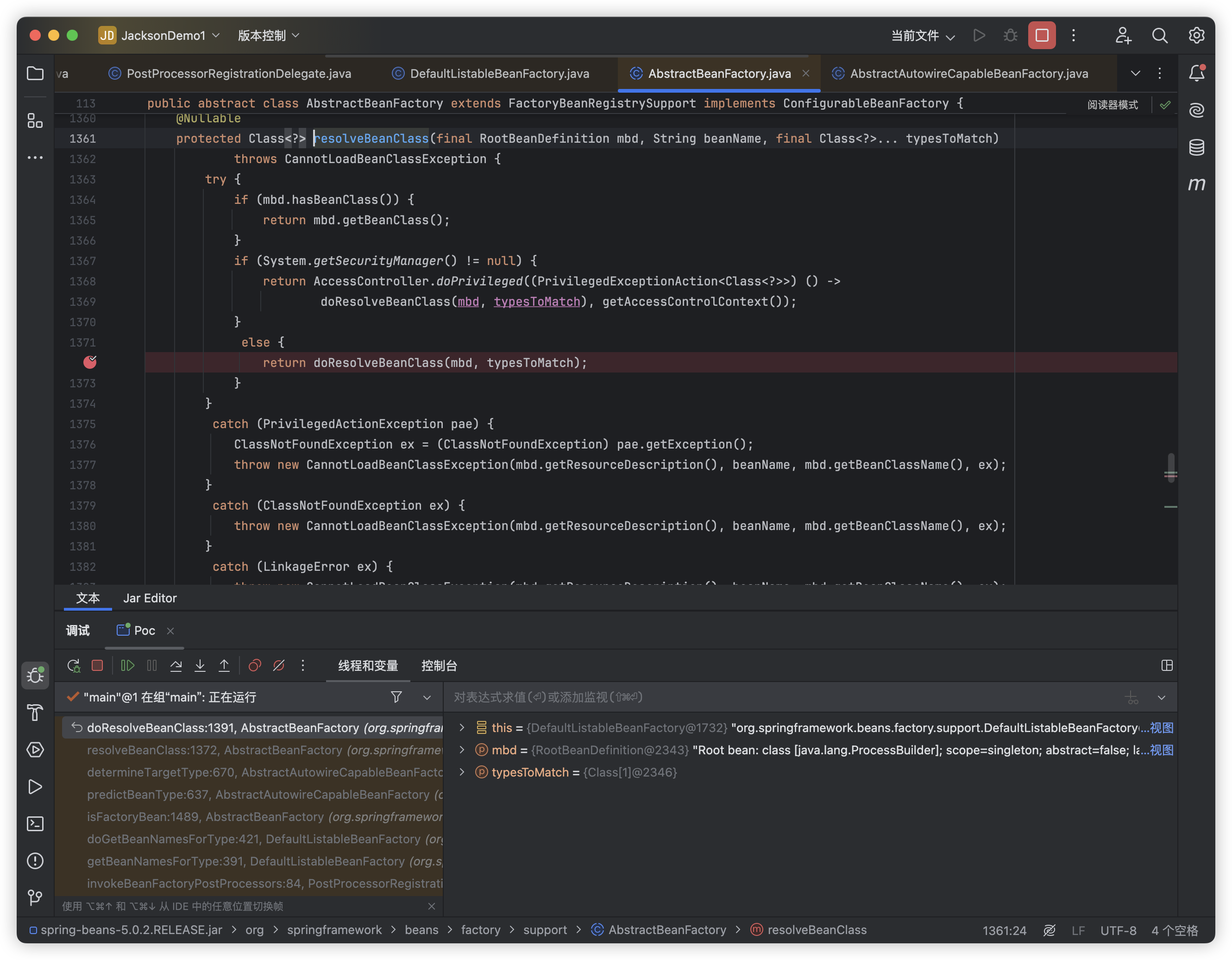Open the AI Assistant spiral icon
Screen dimensions: 1232x960
pos(1196,110)
